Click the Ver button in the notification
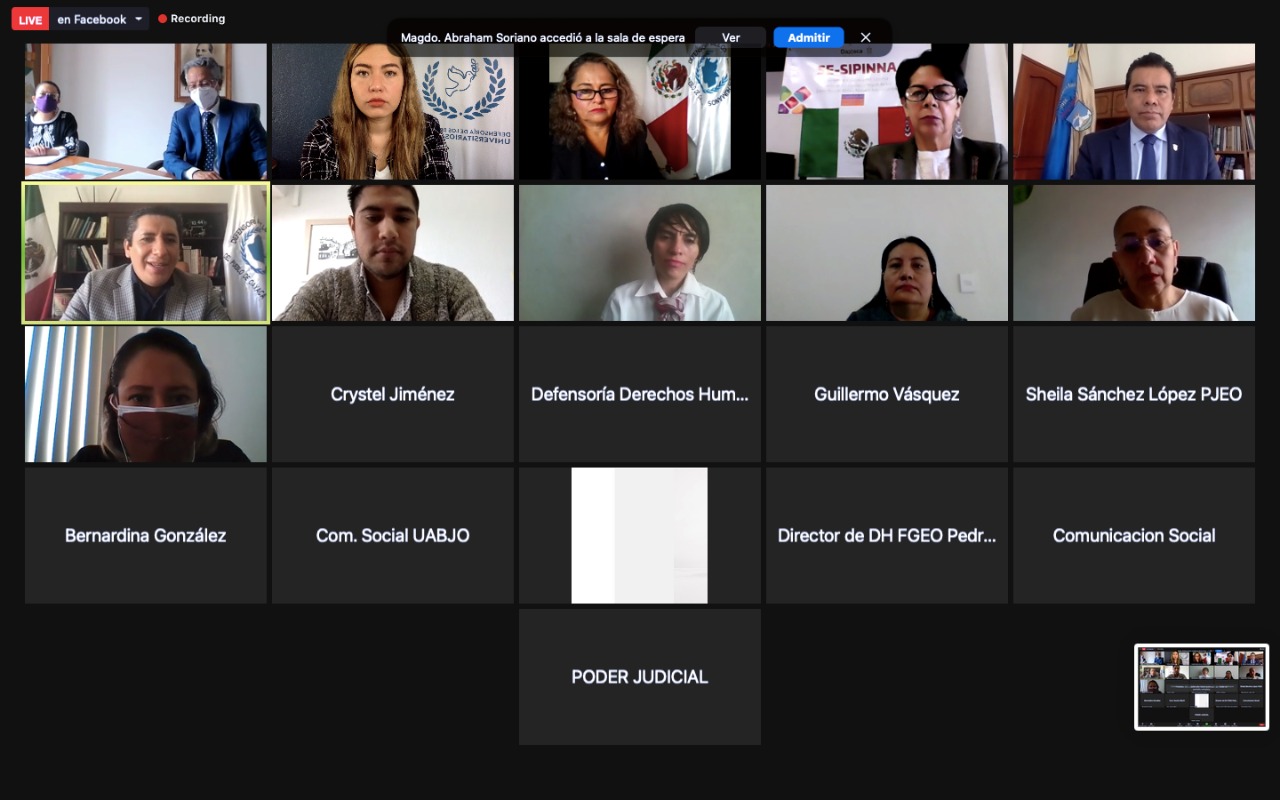 pos(731,38)
